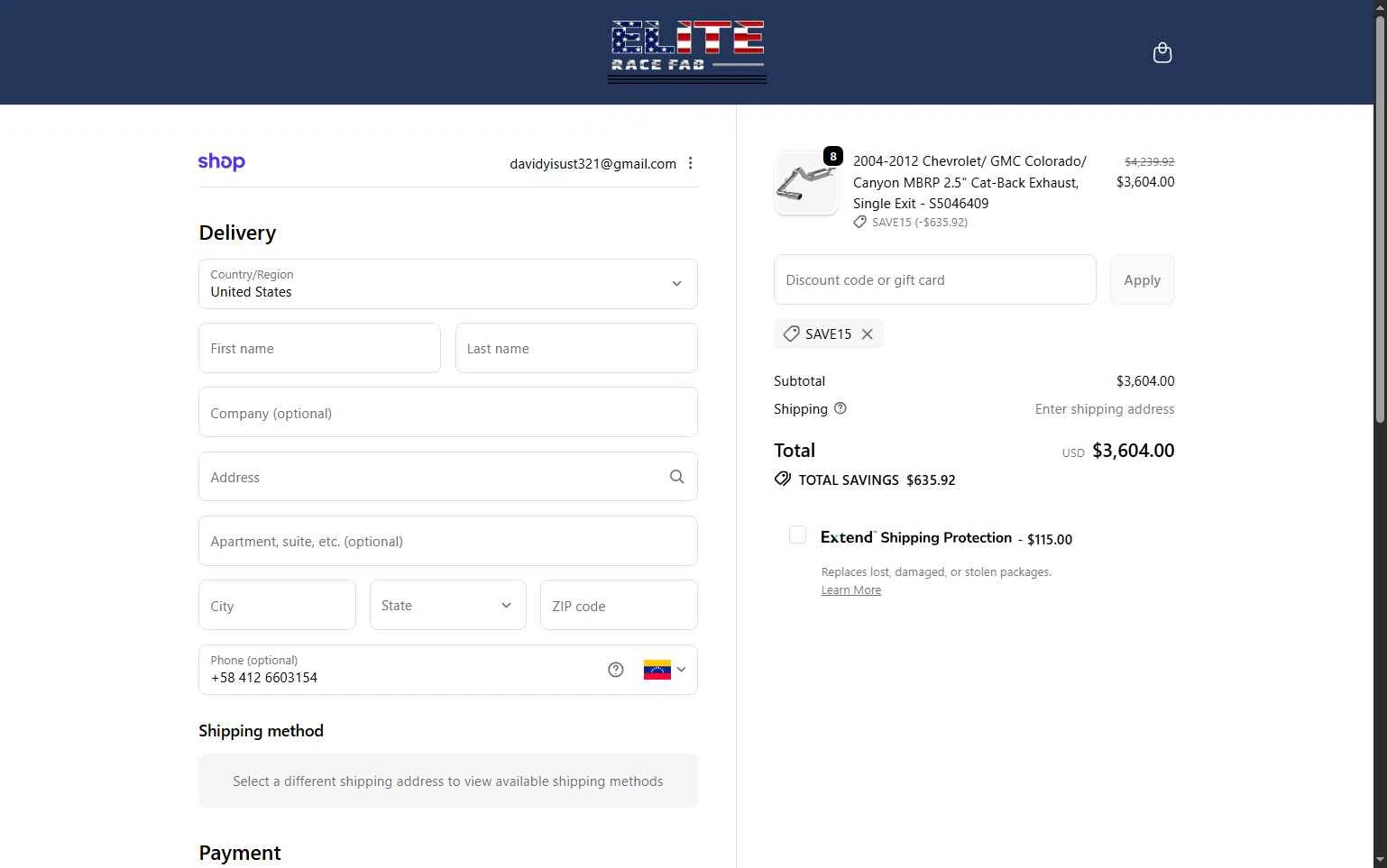Focus the Apartment, suite field

pos(448,541)
